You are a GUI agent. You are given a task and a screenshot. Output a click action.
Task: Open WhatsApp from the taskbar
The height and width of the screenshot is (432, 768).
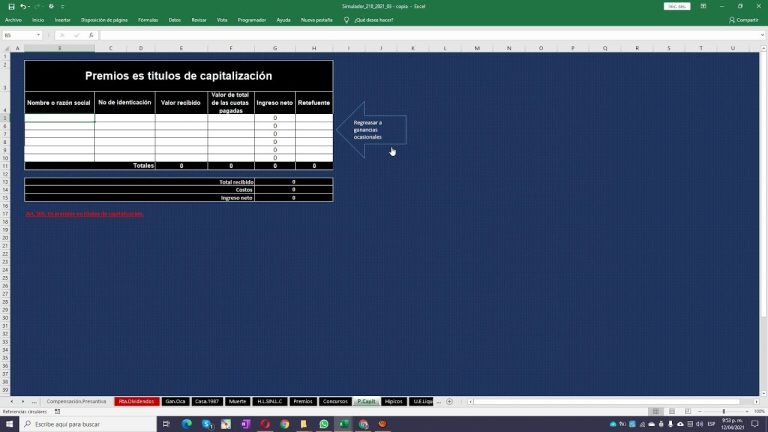[x=324, y=424]
